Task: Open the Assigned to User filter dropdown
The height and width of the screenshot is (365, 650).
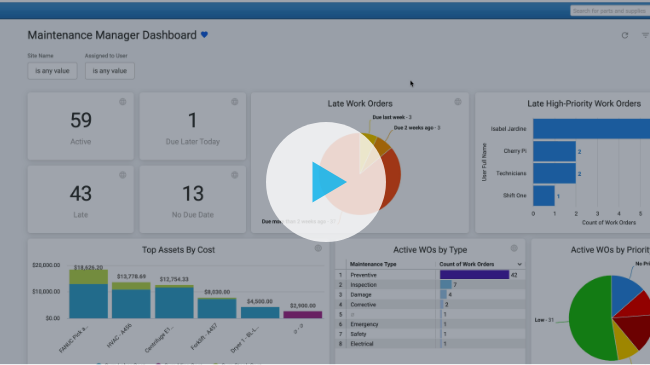Action: (x=110, y=71)
